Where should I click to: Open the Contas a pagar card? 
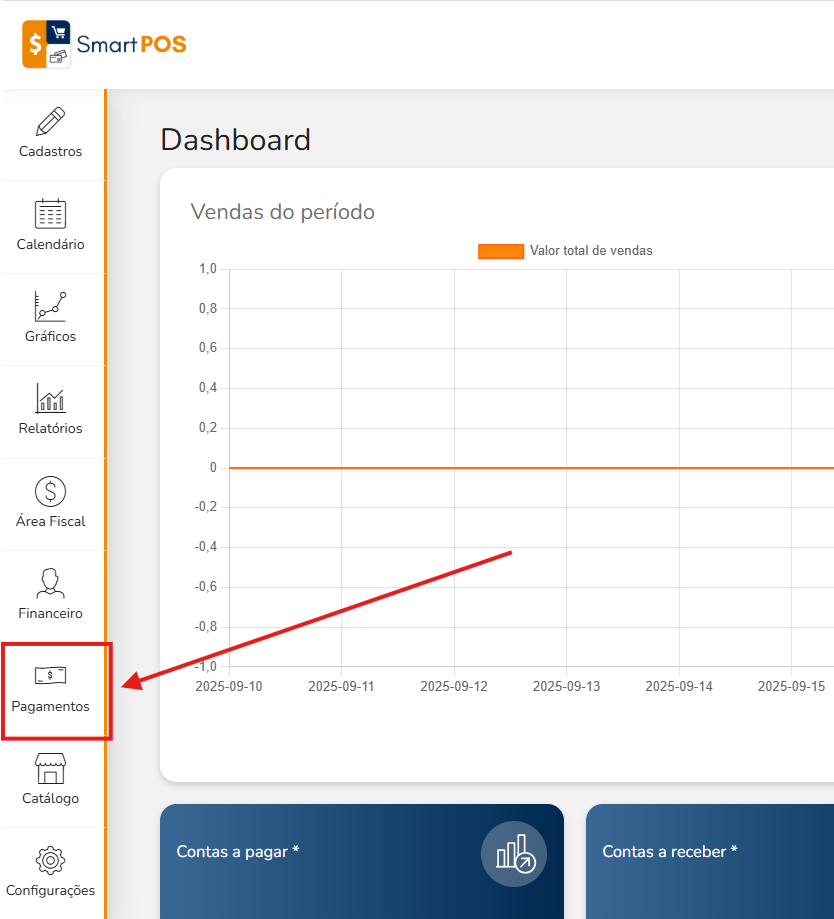click(362, 862)
